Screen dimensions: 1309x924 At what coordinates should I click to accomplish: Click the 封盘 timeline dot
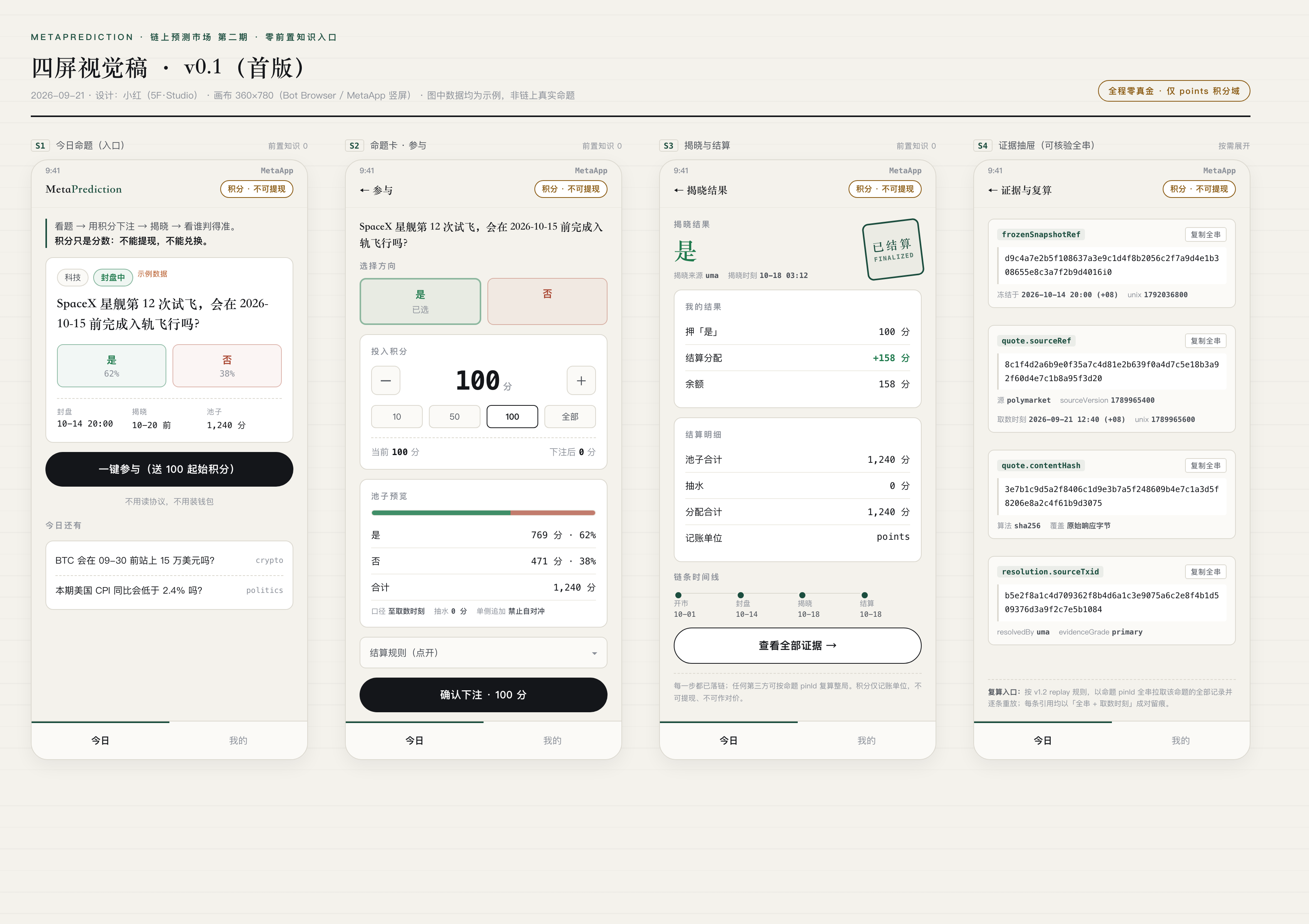click(x=740, y=595)
